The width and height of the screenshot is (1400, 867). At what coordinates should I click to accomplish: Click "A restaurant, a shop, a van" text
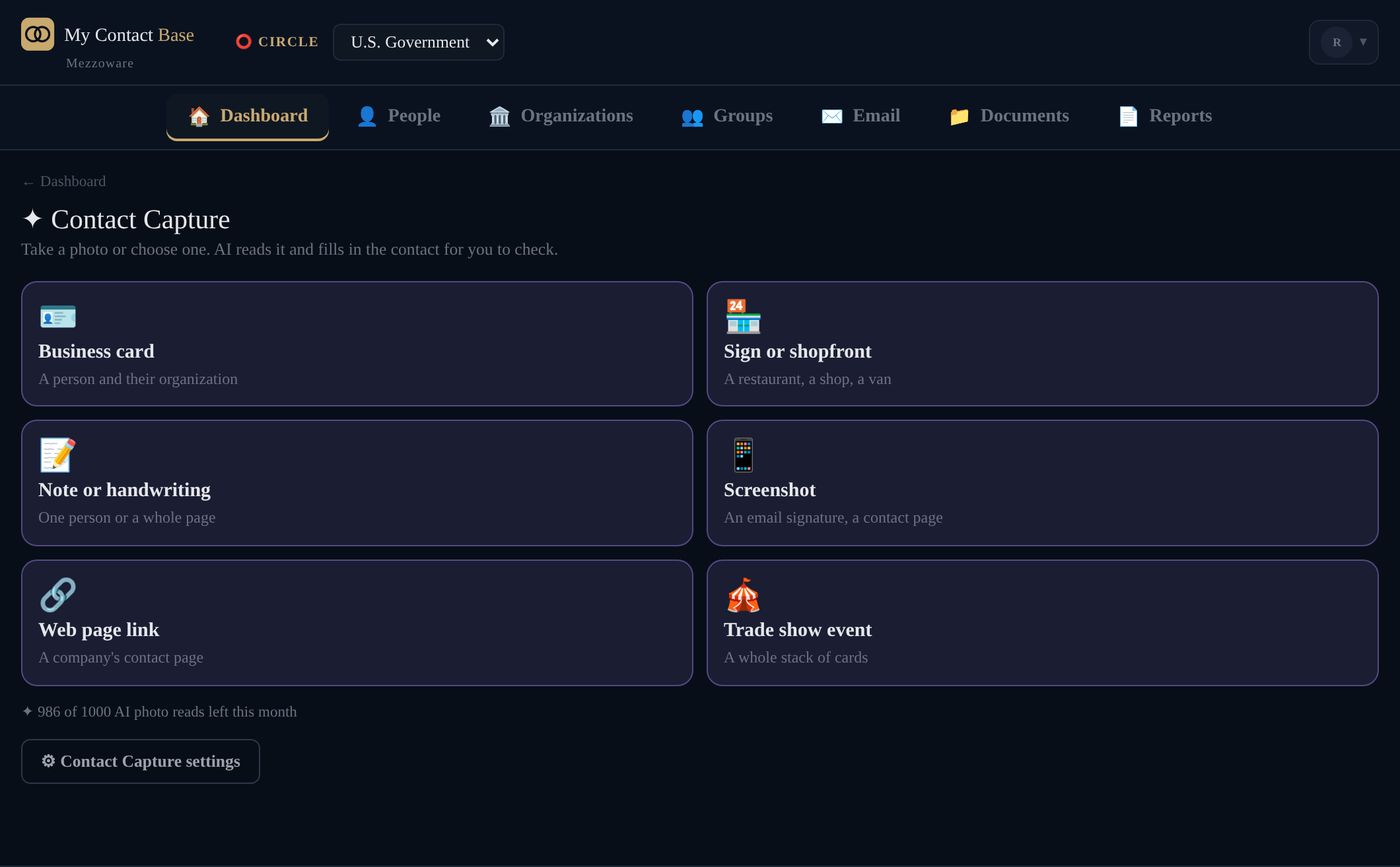tap(808, 379)
